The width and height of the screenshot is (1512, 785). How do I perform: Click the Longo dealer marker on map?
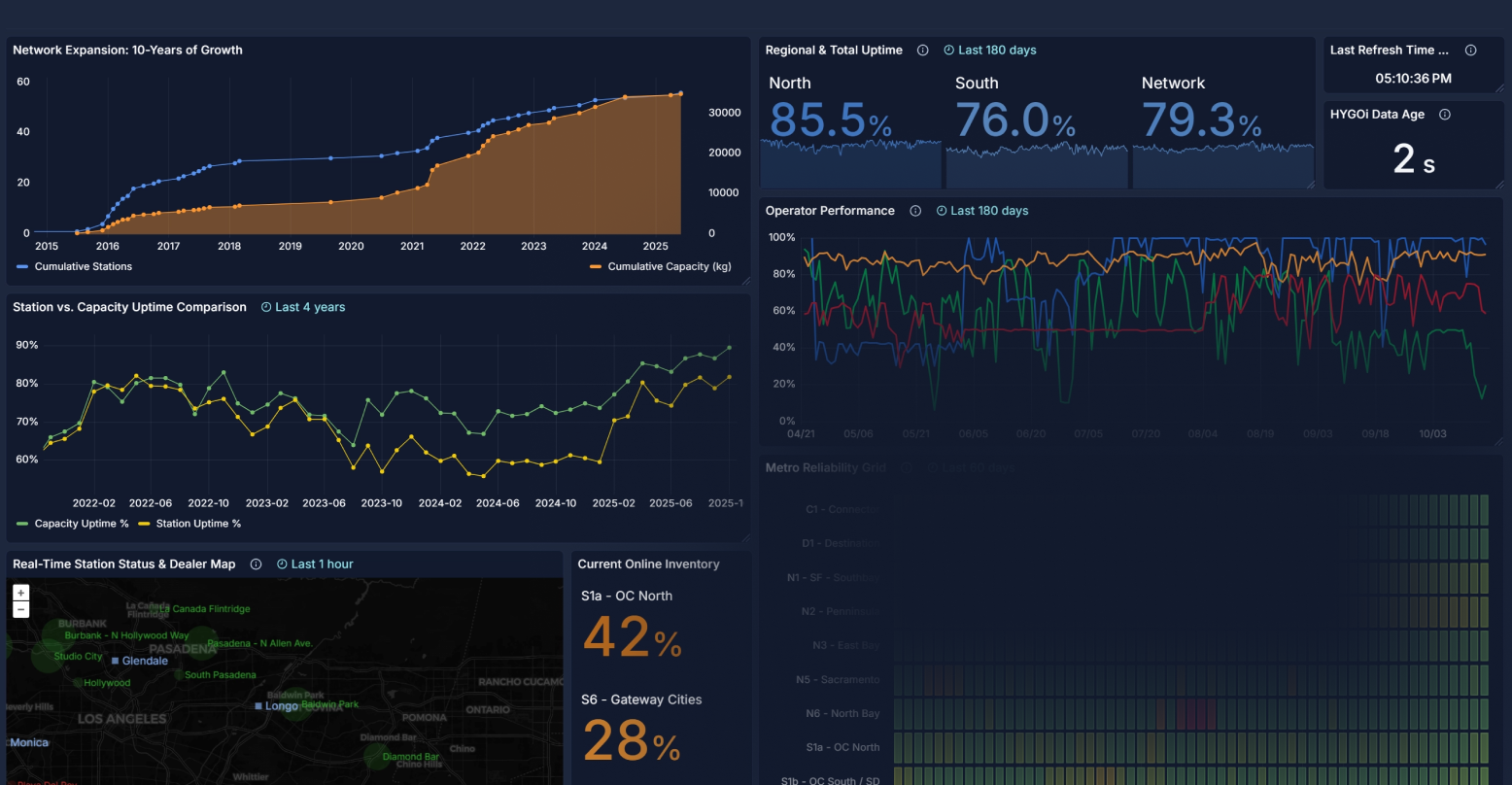(258, 706)
